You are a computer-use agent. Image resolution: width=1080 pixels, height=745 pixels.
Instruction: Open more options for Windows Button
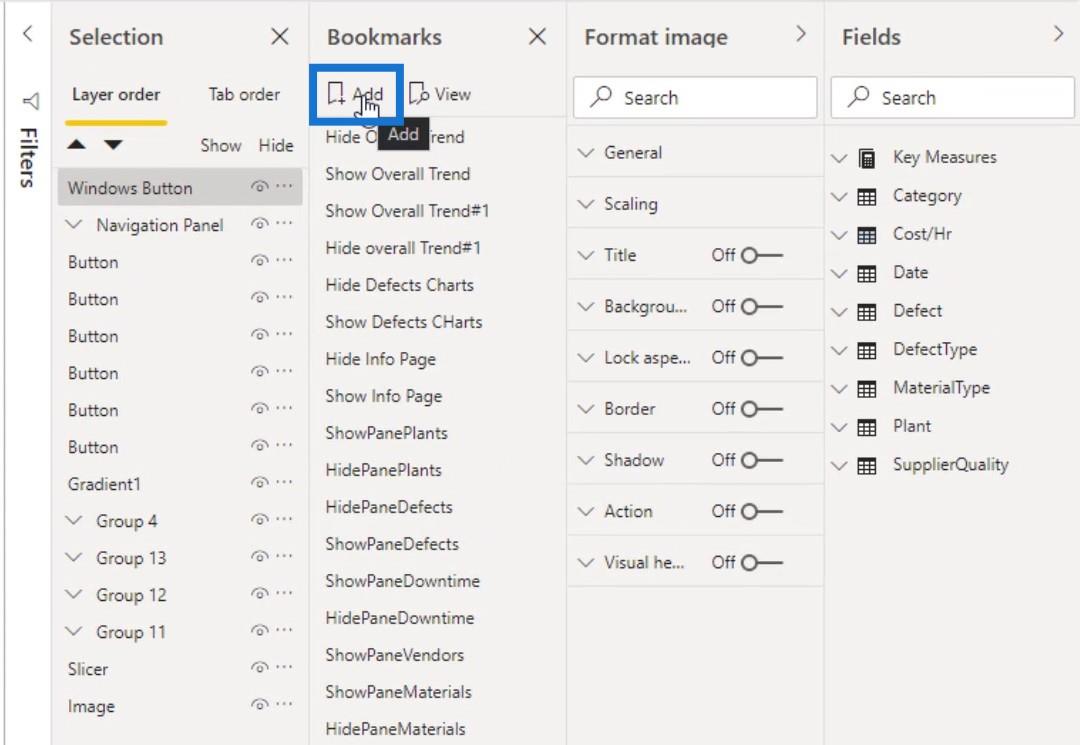coord(284,186)
